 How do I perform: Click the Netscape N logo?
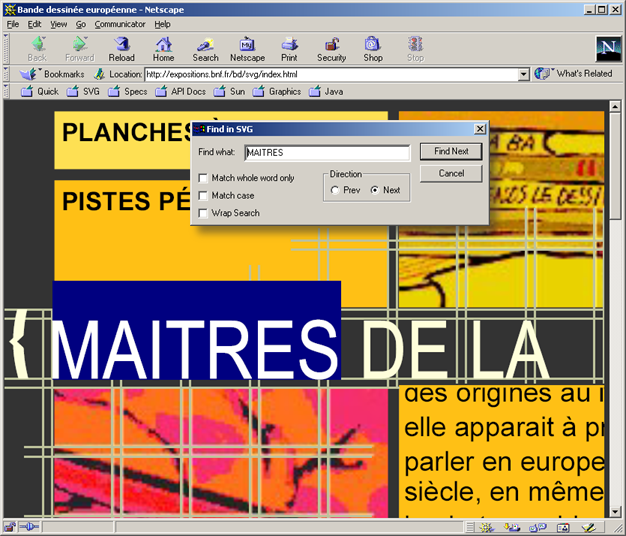607,49
